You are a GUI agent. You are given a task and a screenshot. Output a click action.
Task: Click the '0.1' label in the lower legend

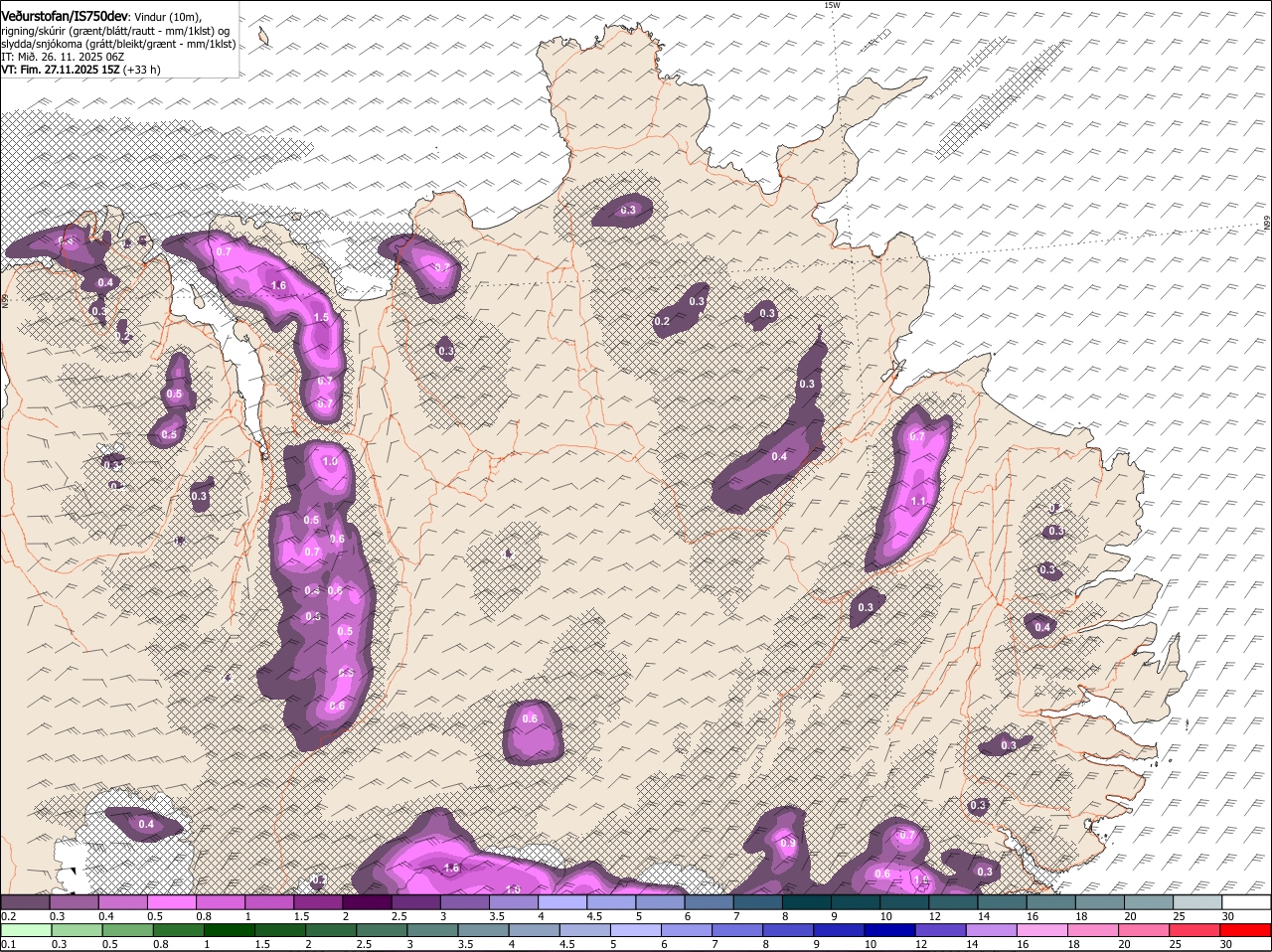click(x=8, y=945)
